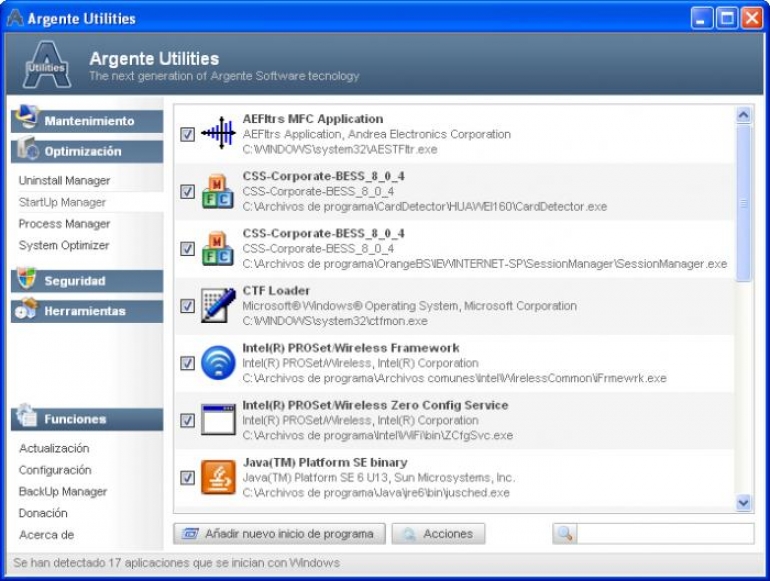The image size is (770, 581).
Task: Uncheck the CardDetector.exe startup checkbox
Action: click(x=187, y=191)
